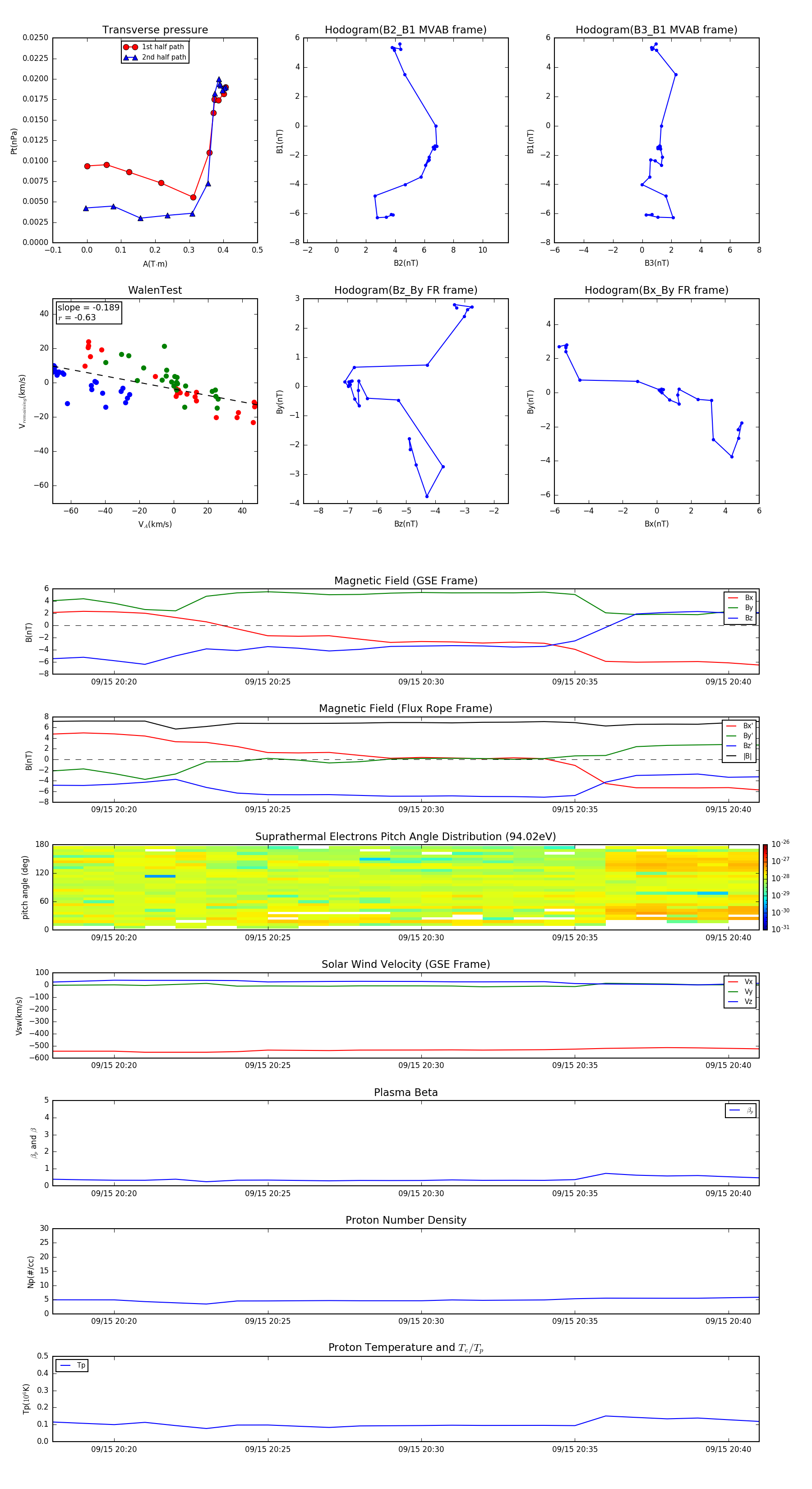The width and height of the screenshot is (812, 1489).
Task: Click '09/15 20:30' tick under GSE magnetic field
Action: click(x=421, y=681)
